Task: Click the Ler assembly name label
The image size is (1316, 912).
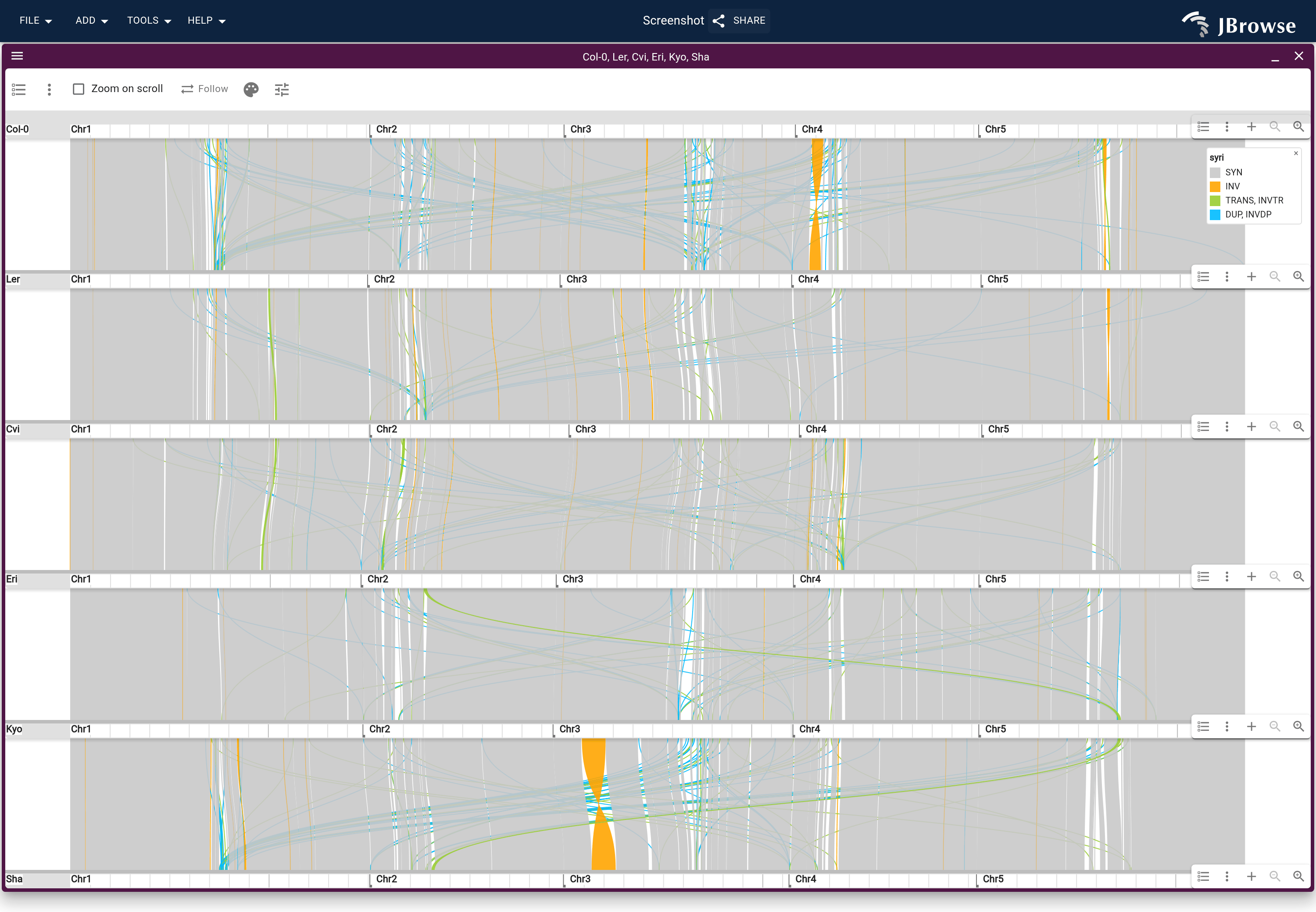Action: [13, 279]
